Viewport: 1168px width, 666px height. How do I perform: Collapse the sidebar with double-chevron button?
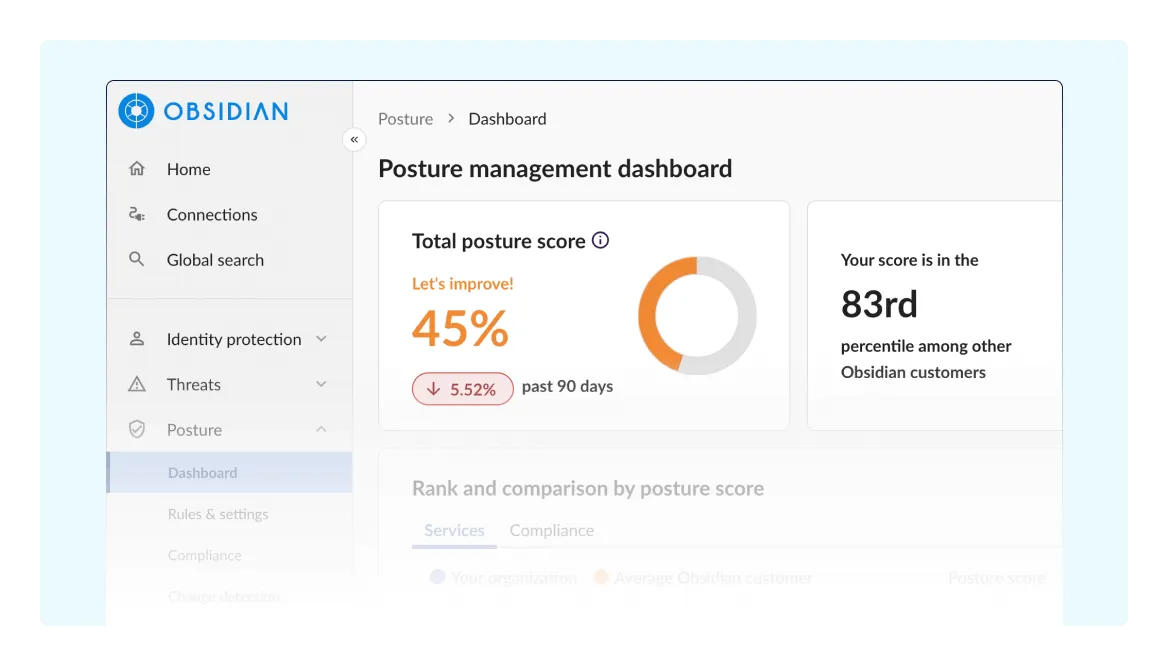[x=355, y=139]
